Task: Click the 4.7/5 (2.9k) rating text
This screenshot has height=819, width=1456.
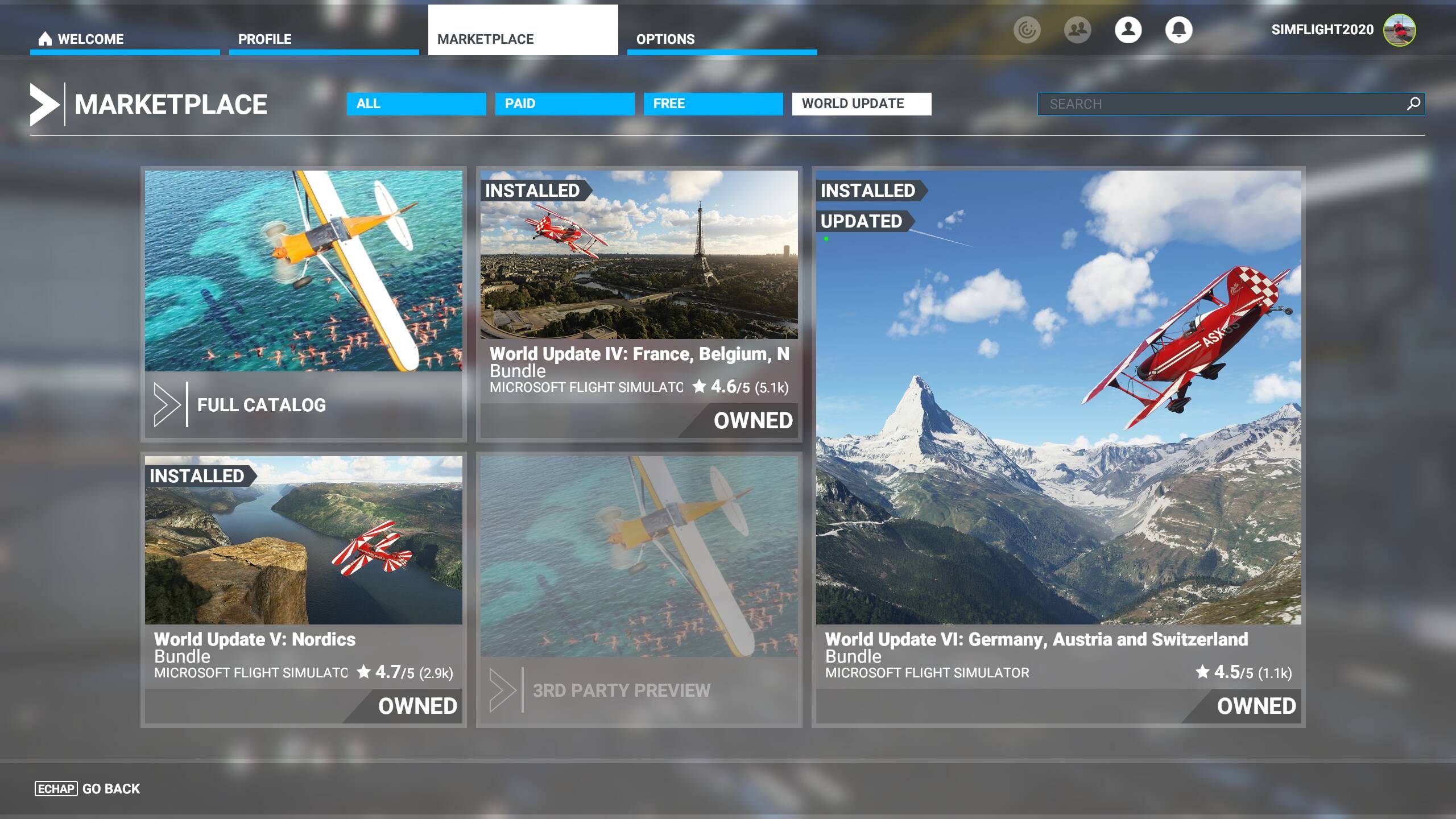Action: point(414,673)
